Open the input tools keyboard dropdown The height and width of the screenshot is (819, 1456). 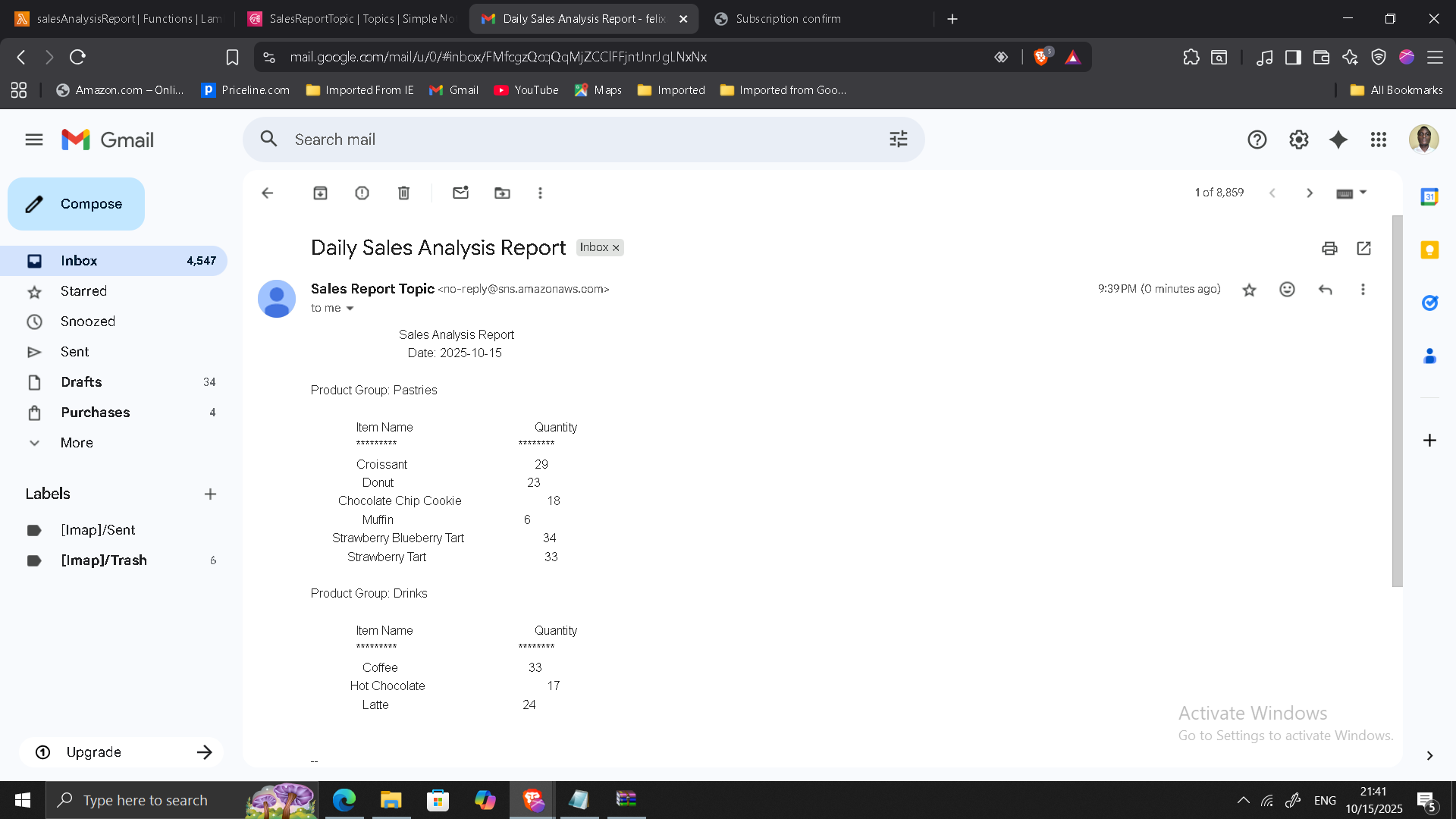click(x=1351, y=193)
